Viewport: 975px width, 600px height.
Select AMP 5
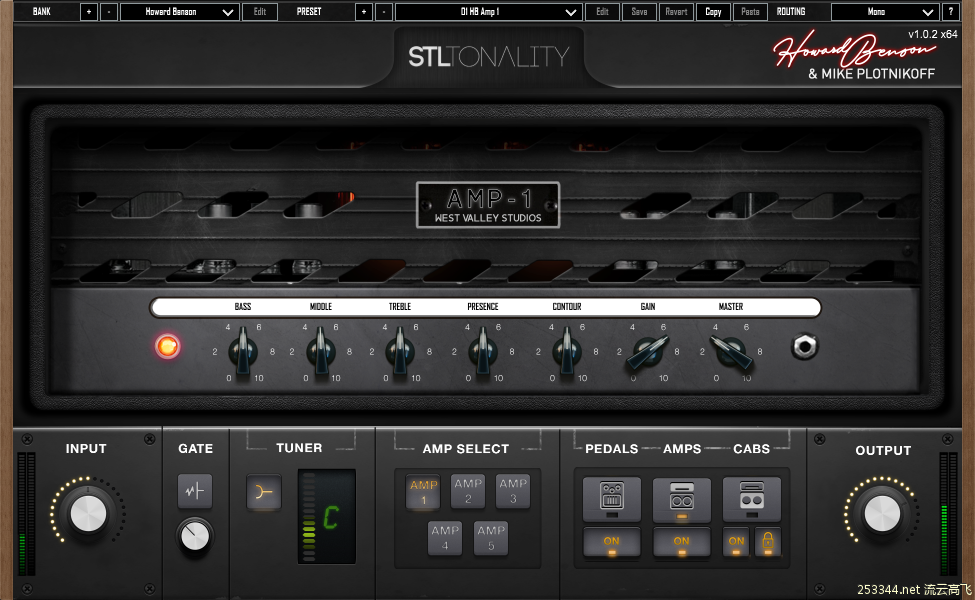pos(491,538)
